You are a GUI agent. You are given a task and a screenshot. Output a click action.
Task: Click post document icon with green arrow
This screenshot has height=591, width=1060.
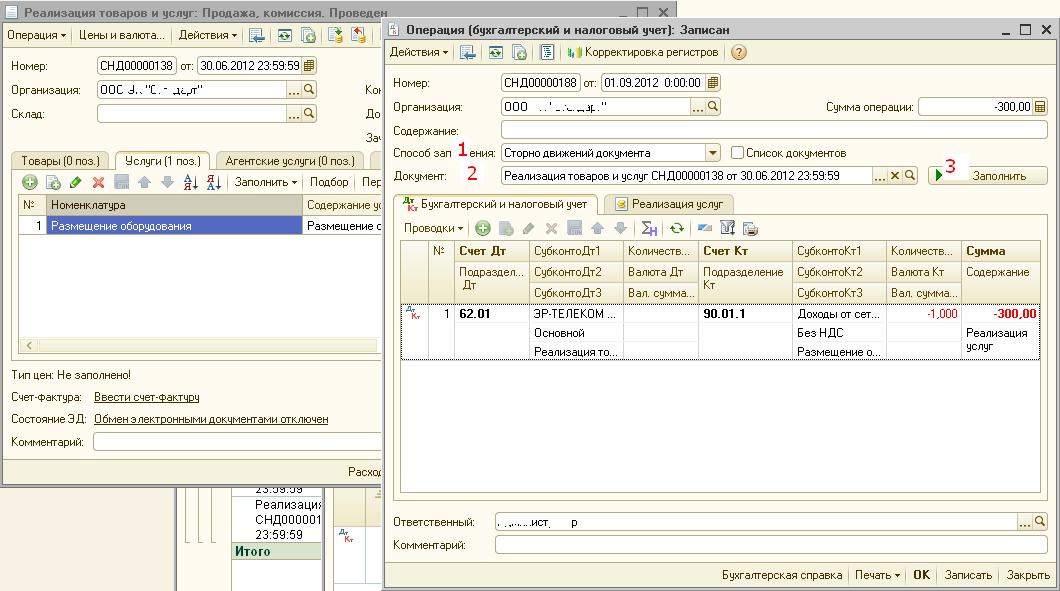click(x=335, y=35)
